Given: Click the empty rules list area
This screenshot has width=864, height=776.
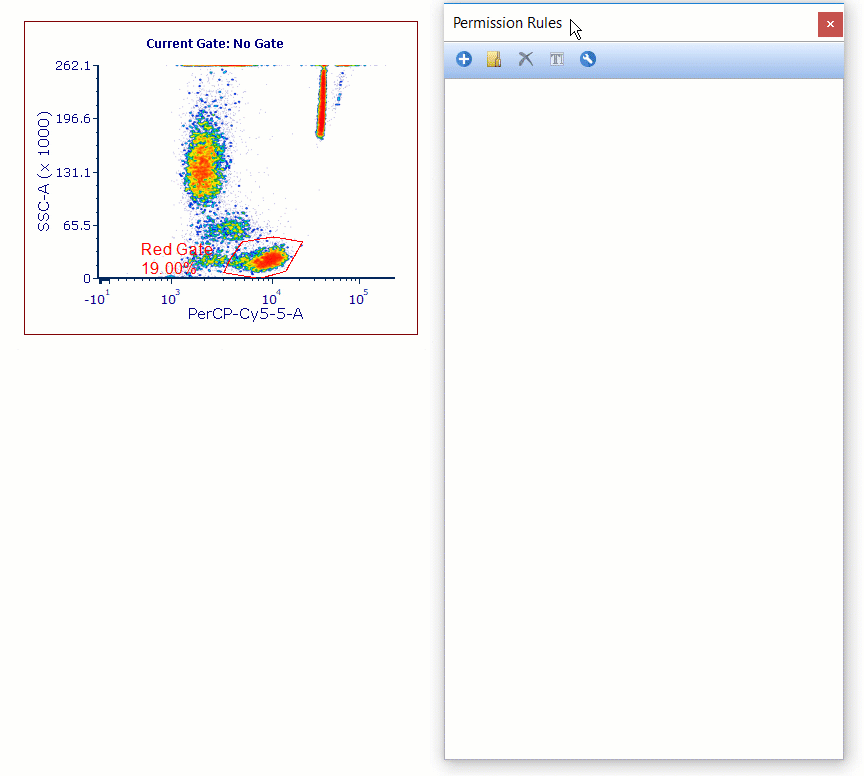Looking at the screenshot, I should click(x=643, y=400).
